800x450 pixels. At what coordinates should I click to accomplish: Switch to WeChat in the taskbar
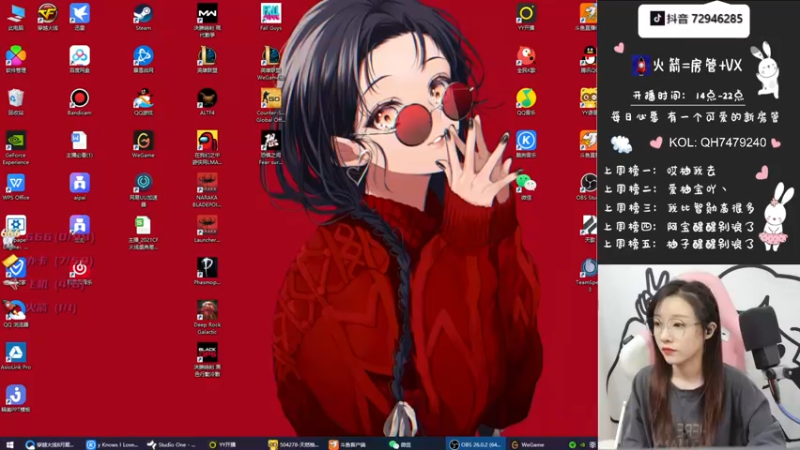(x=401, y=444)
